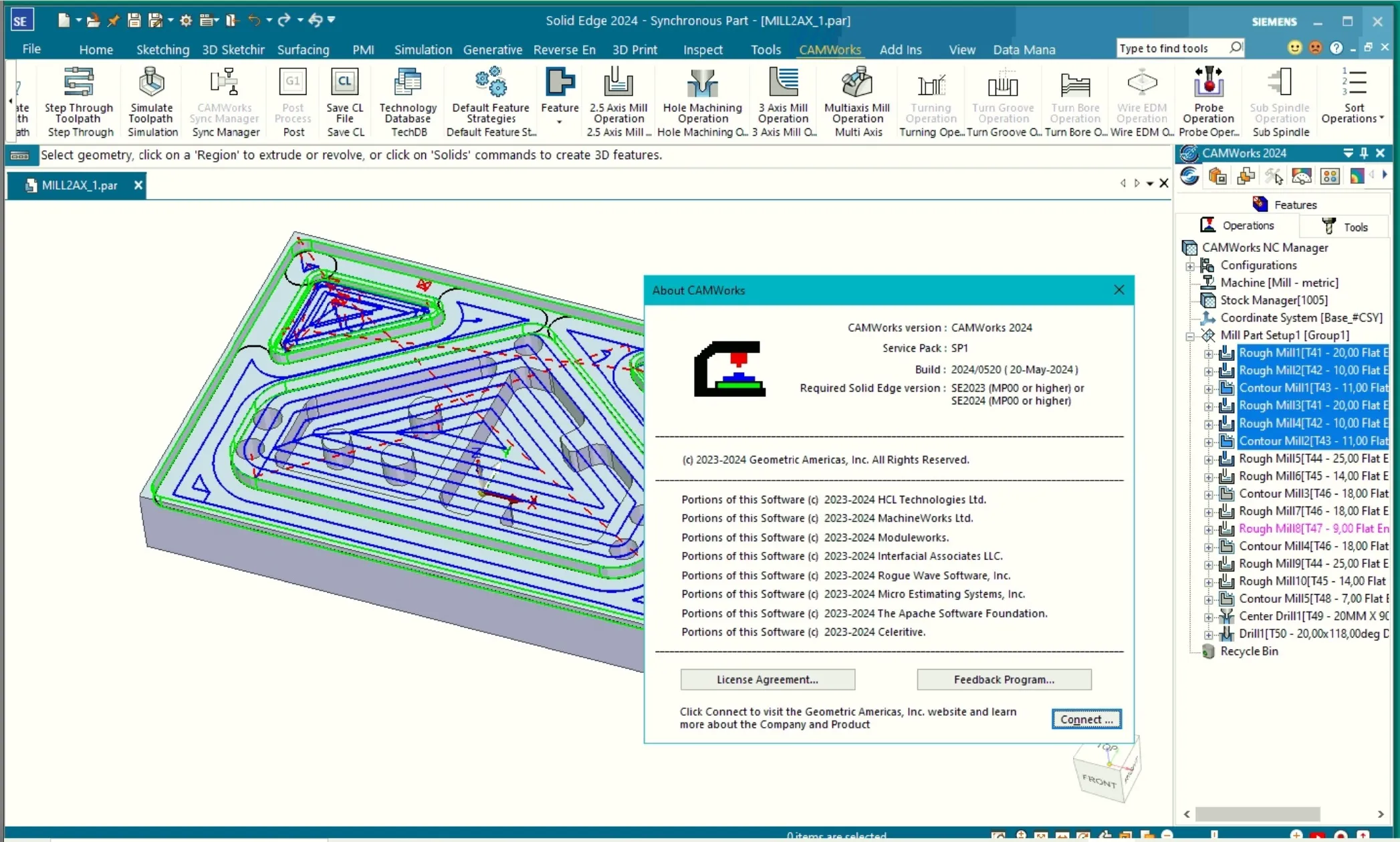Click the Feedback Program button

tap(1004, 680)
